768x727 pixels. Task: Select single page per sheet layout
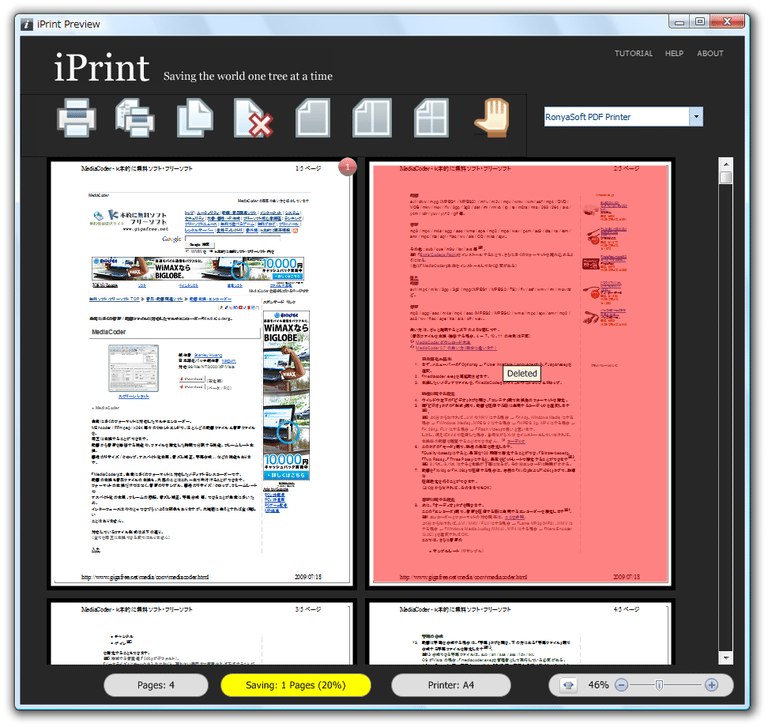(x=313, y=118)
